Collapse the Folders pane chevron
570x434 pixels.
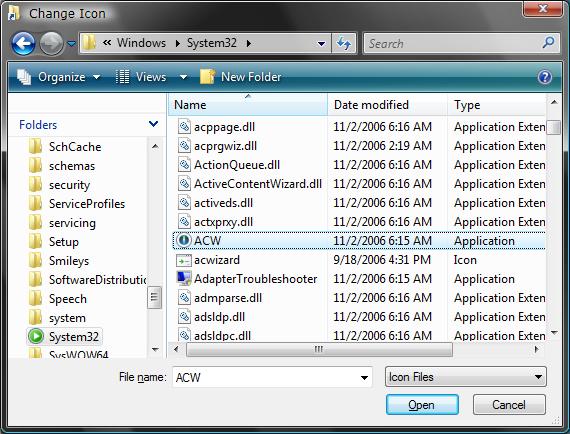[x=153, y=124]
